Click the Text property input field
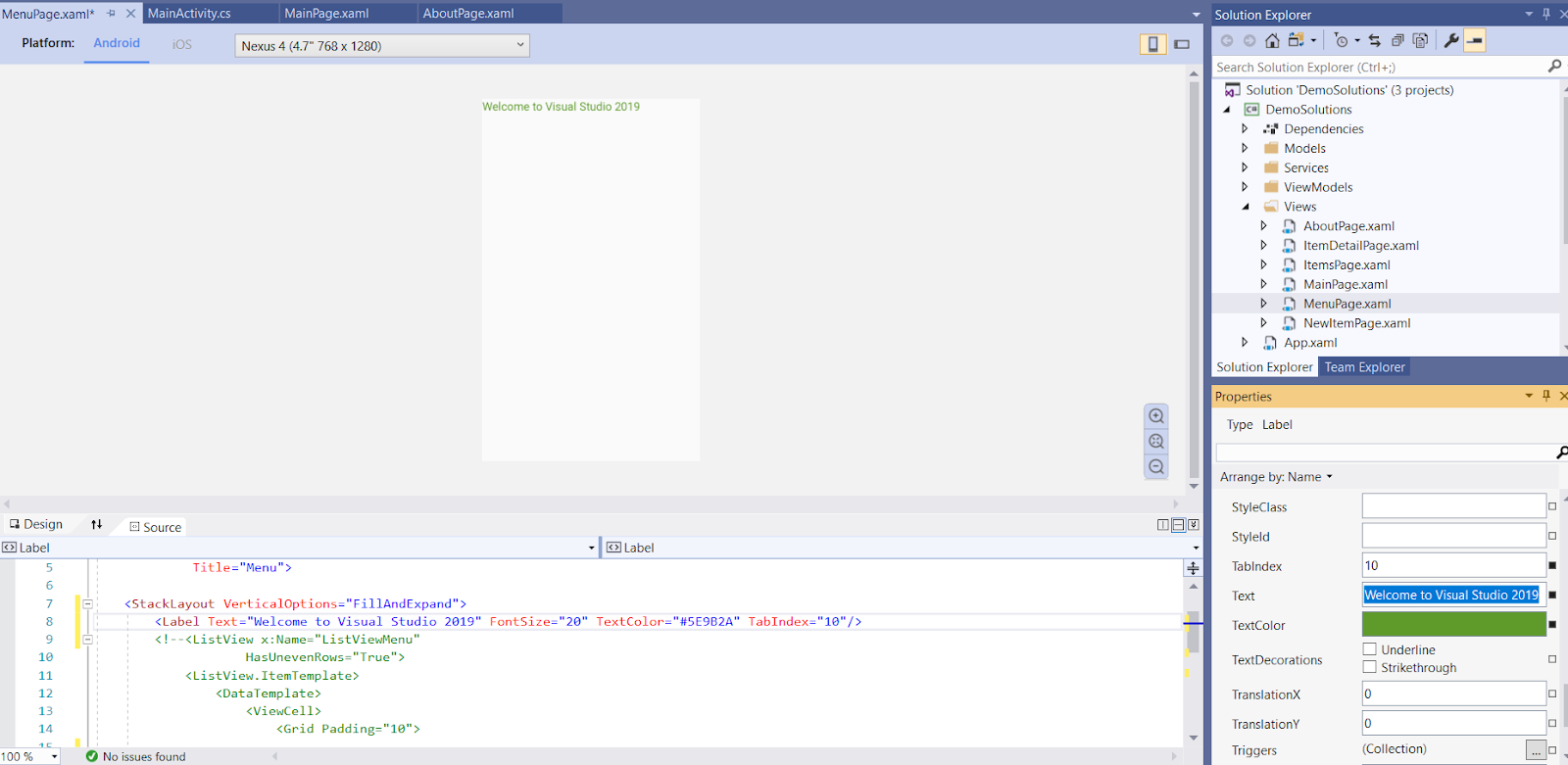Viewport: 1568px width, 765px height. (x=1454, y=595)
